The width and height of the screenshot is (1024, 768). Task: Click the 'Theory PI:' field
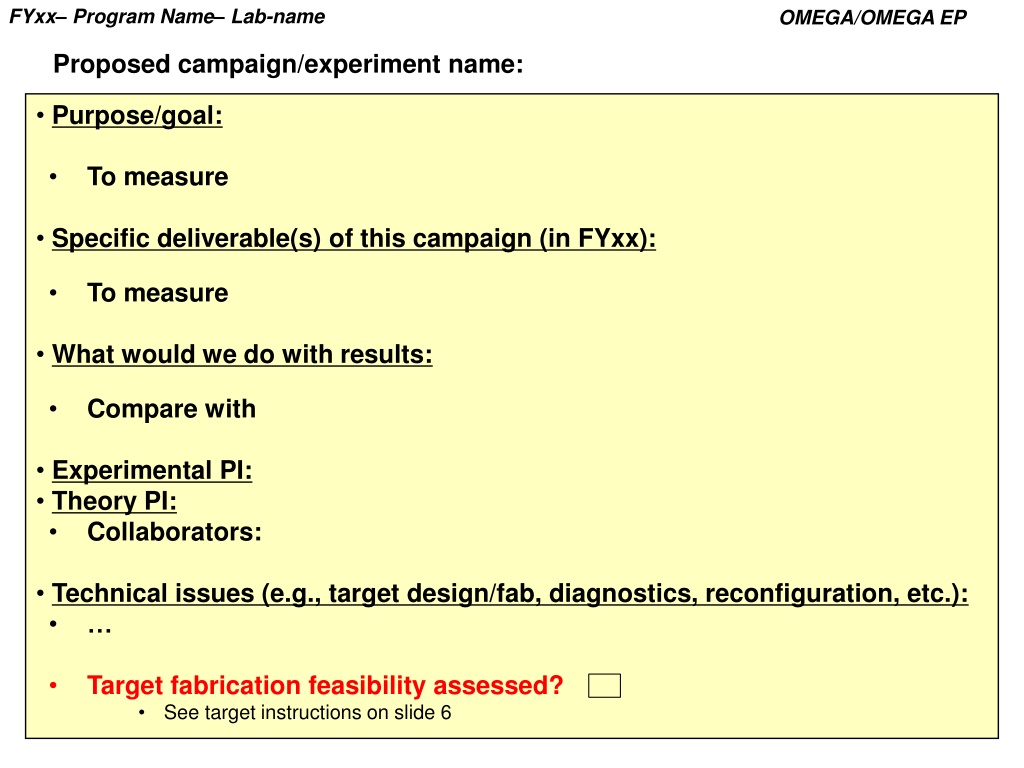pyautogui.click(x=114, y=501)
